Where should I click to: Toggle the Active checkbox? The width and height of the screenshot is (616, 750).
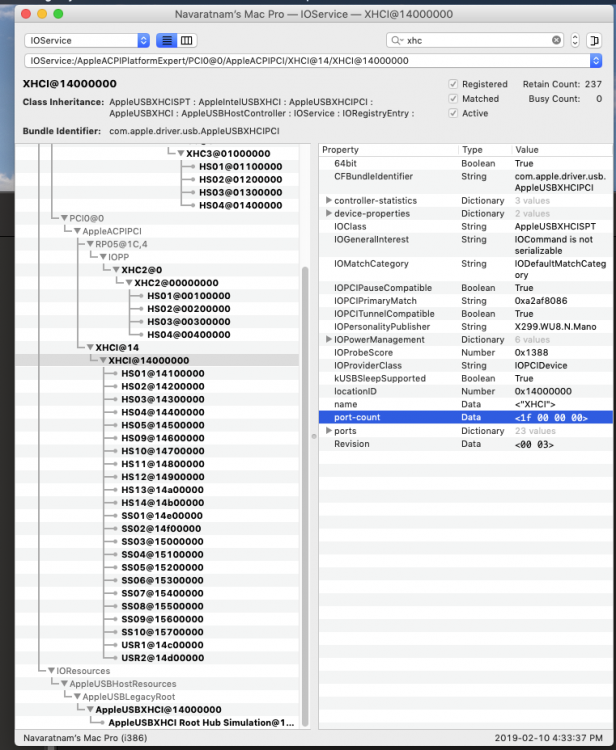tap(453, 113)
